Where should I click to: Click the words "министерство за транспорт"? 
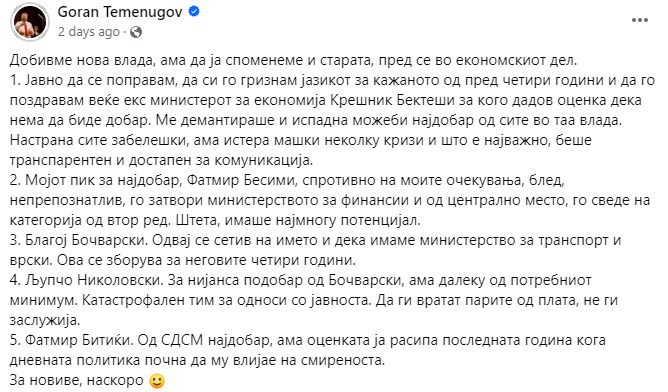tap(513, 240)
